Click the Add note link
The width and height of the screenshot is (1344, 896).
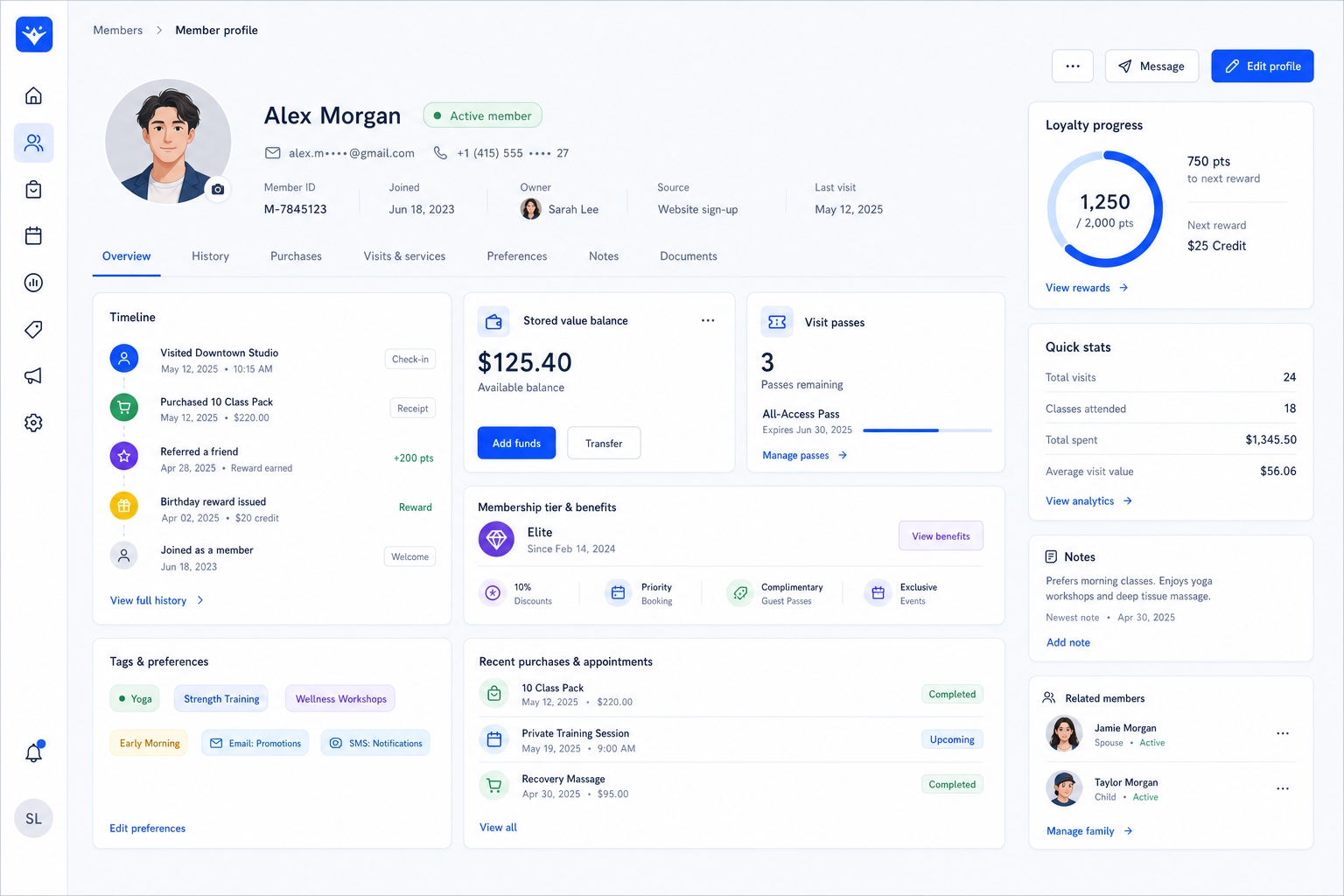(x=1068, y=642)
